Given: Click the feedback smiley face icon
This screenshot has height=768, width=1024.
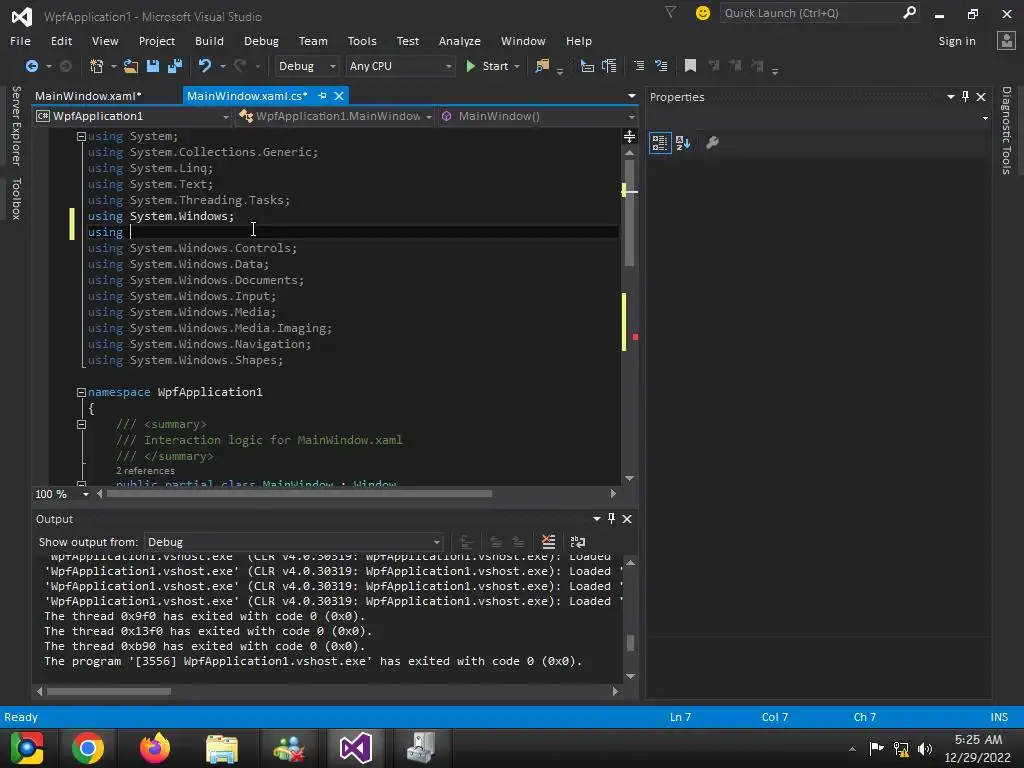Looking at the screenshot, I should 703,13.
